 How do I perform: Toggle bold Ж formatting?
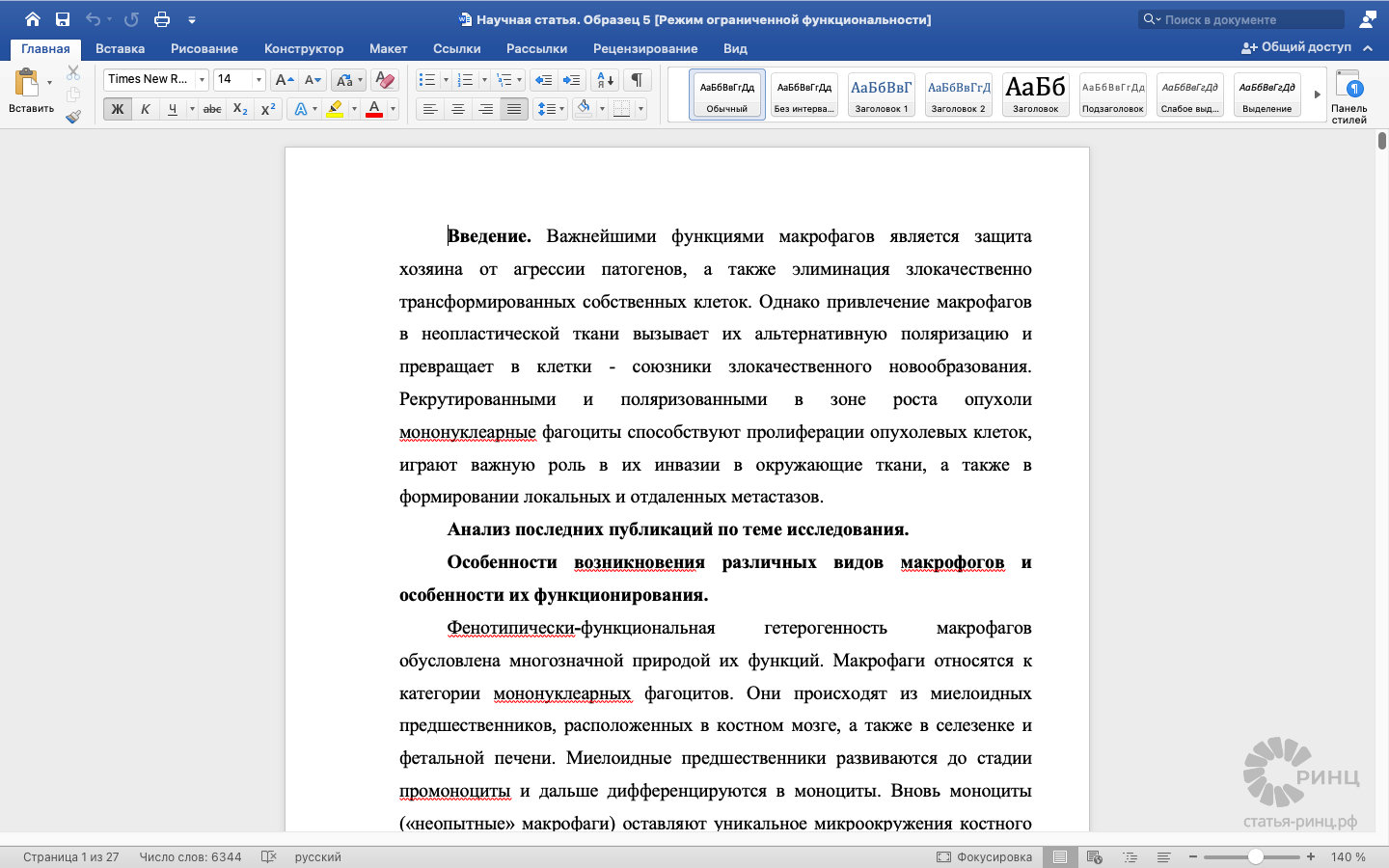(x=117, y=109)
